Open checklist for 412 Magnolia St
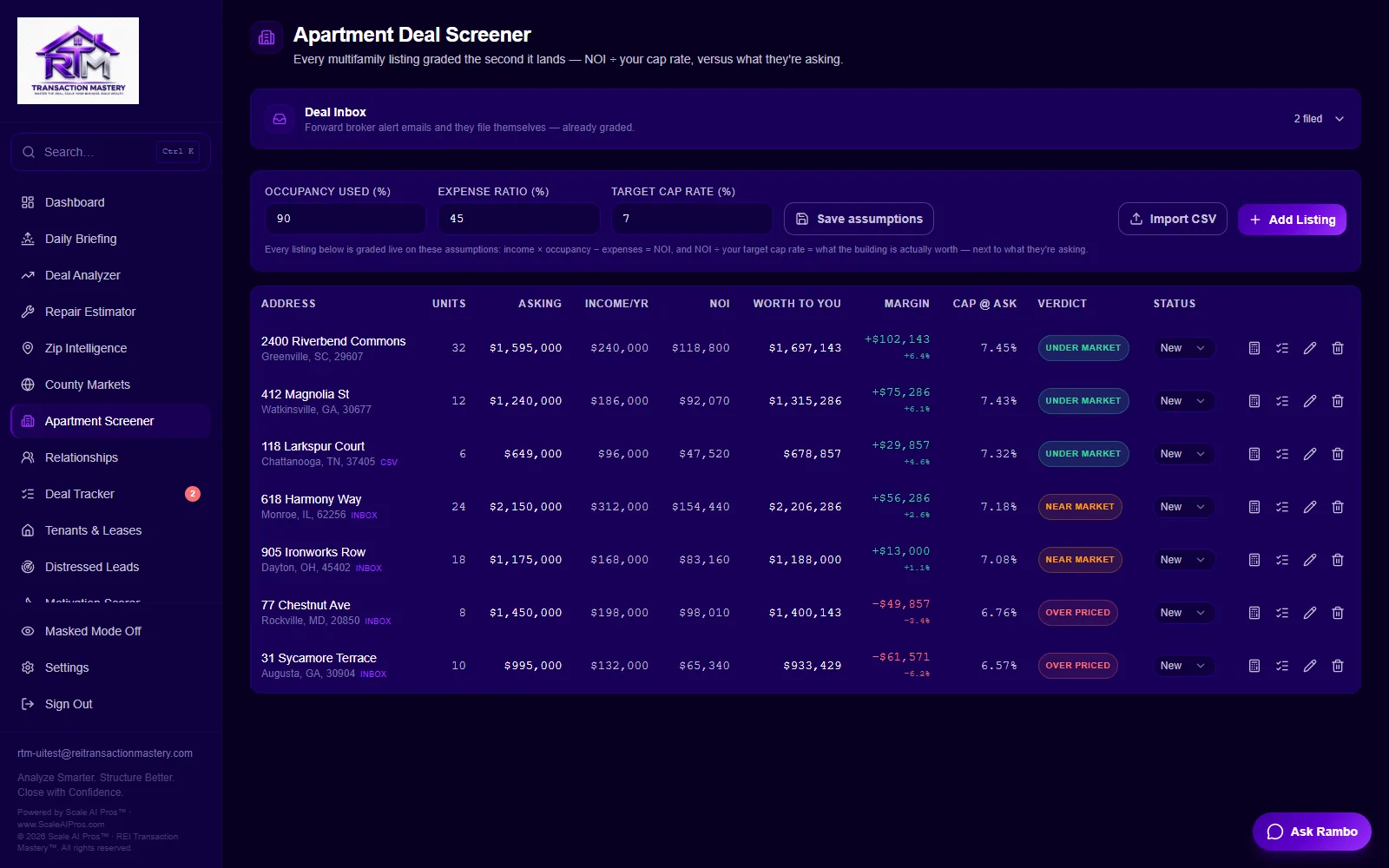The width and height of the screenshot is (1389, 868). click(x=1282, y=401)
